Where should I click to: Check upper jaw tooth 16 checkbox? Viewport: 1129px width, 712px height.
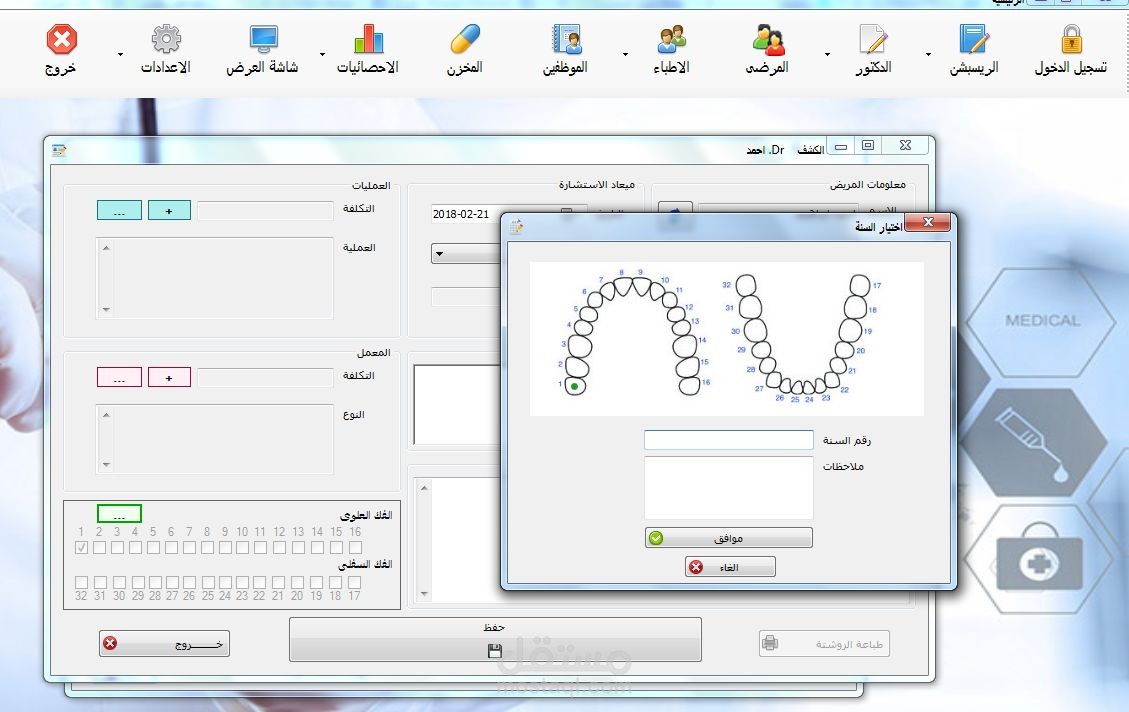355,548
